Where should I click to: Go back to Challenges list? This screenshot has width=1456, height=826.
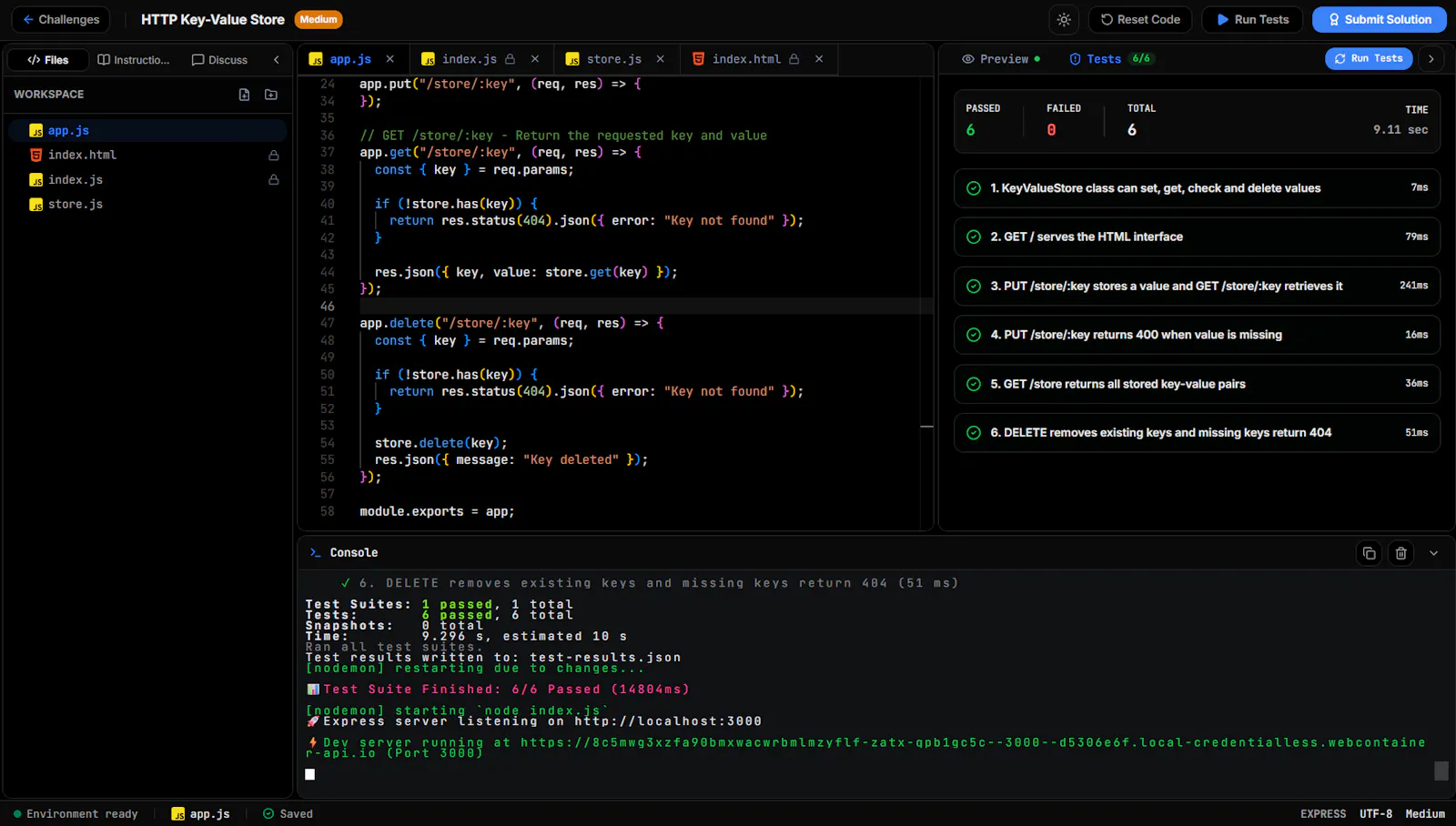pos(61,19)
